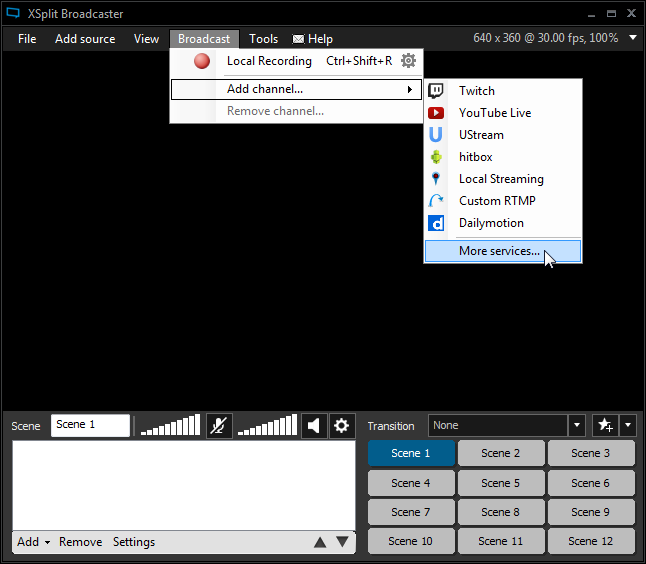Toggle the microphone mute button

coord(219,425)
